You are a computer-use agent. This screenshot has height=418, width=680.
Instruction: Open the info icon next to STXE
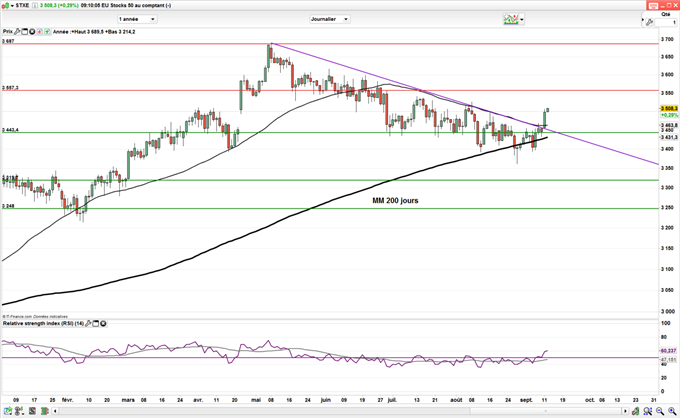[35, 6]
